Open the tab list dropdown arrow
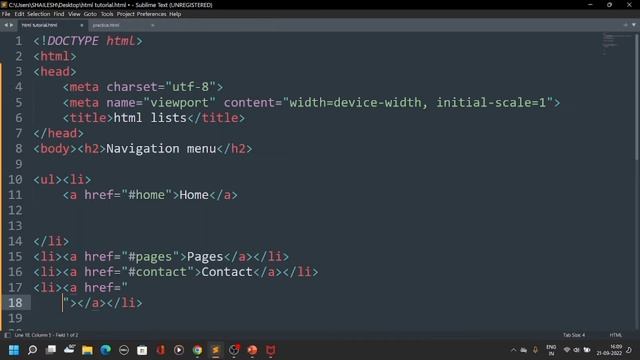 633,25
